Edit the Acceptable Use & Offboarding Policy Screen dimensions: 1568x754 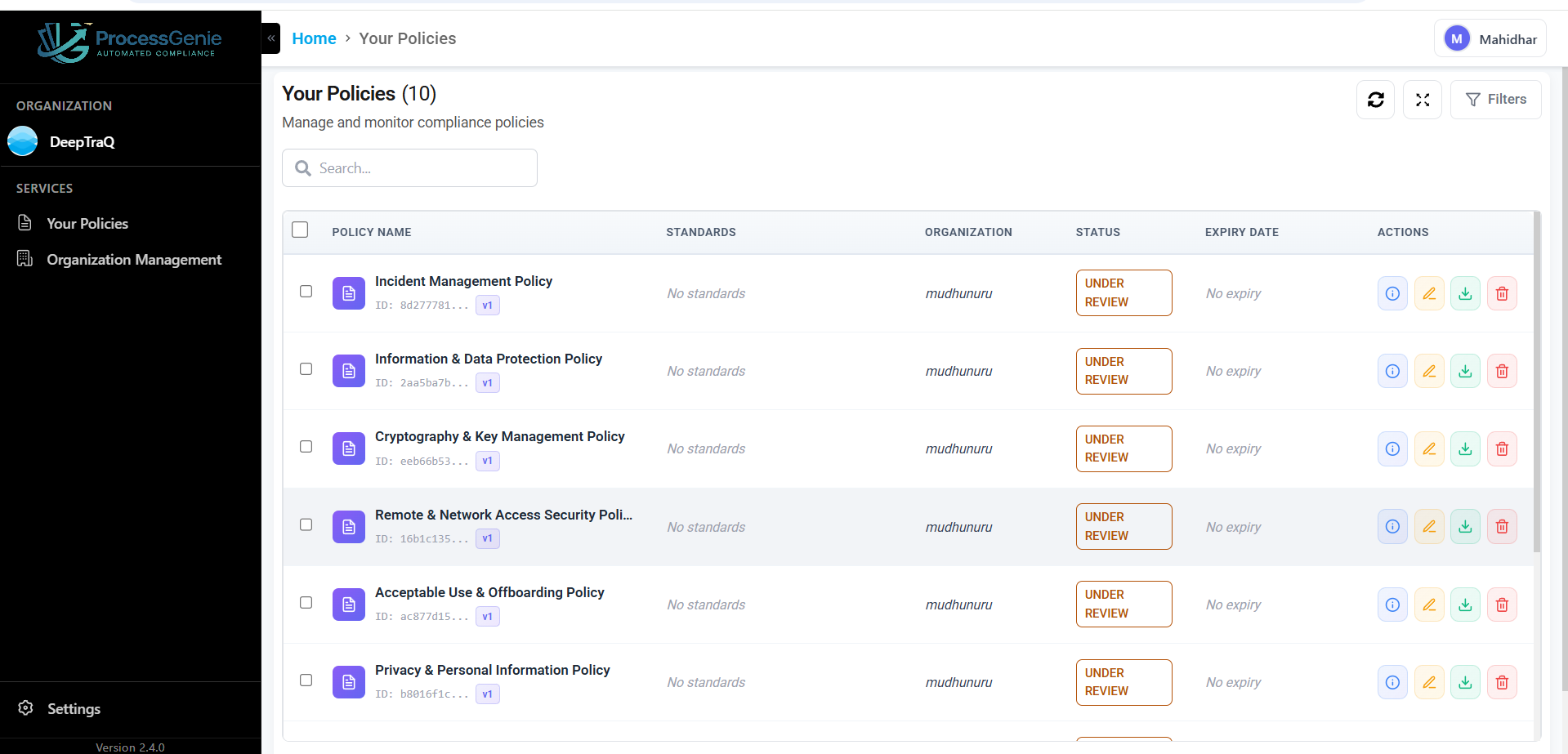tap(1429, 605)
